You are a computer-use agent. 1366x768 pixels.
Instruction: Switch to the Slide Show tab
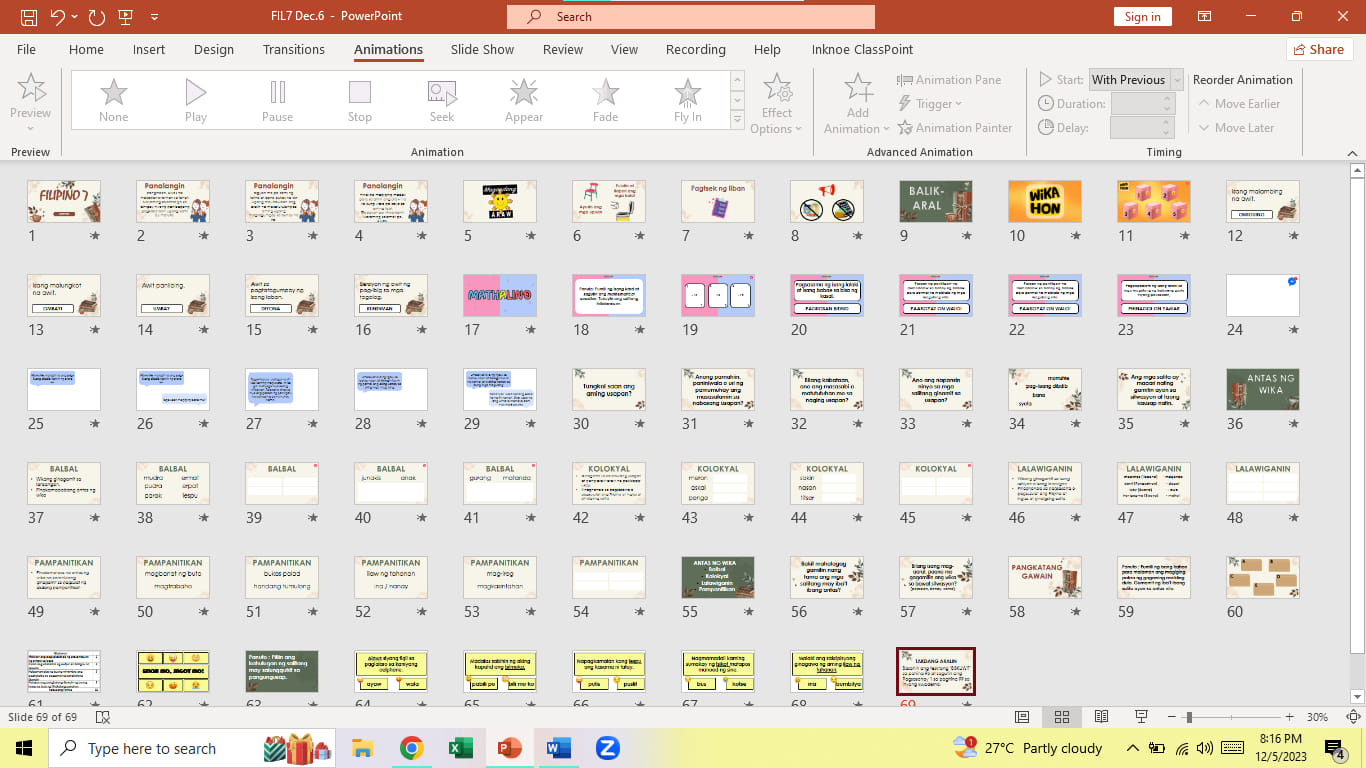[482, 49]
